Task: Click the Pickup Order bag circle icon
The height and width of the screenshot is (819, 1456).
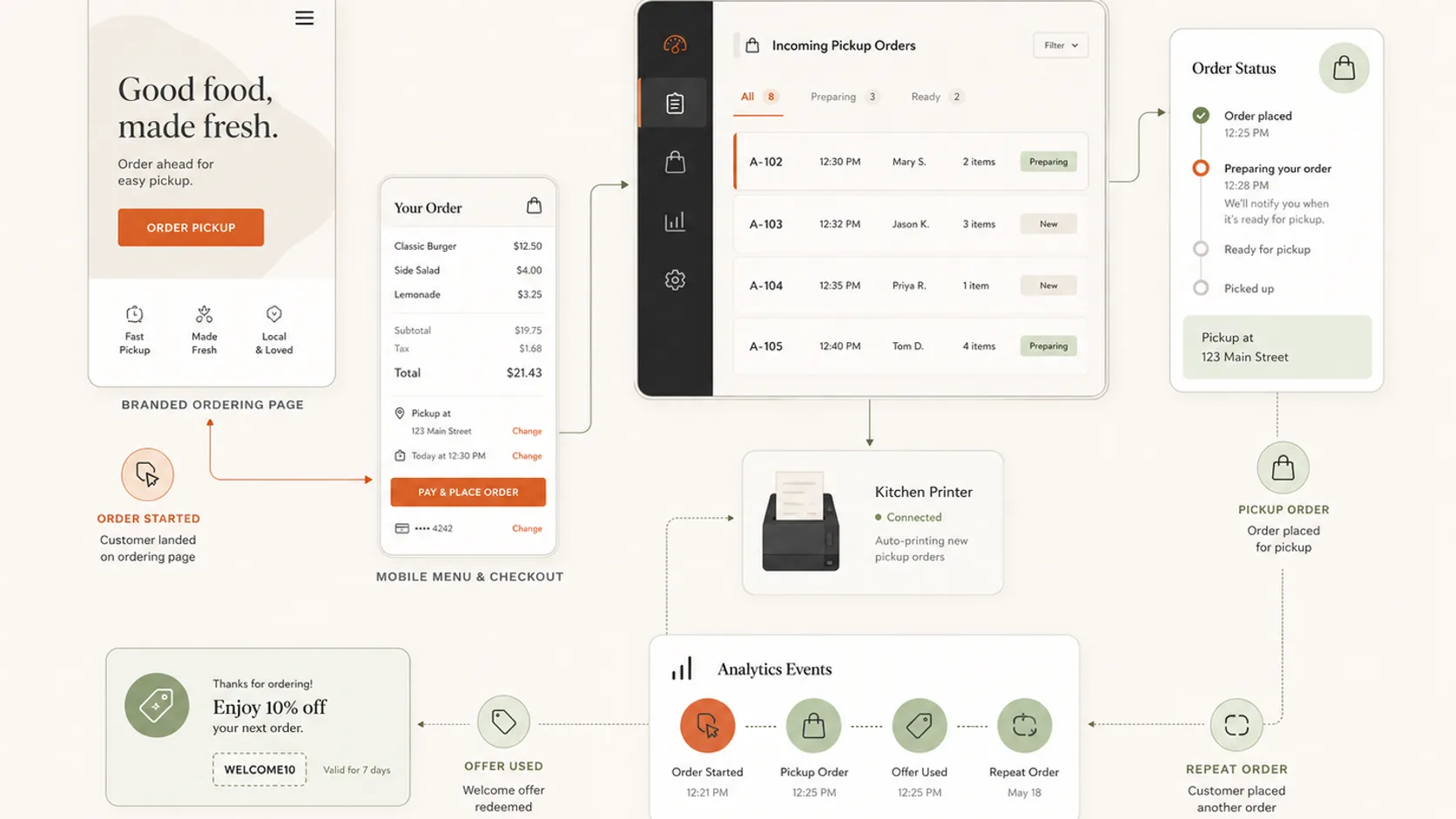Action: (x=1283, y=468)
